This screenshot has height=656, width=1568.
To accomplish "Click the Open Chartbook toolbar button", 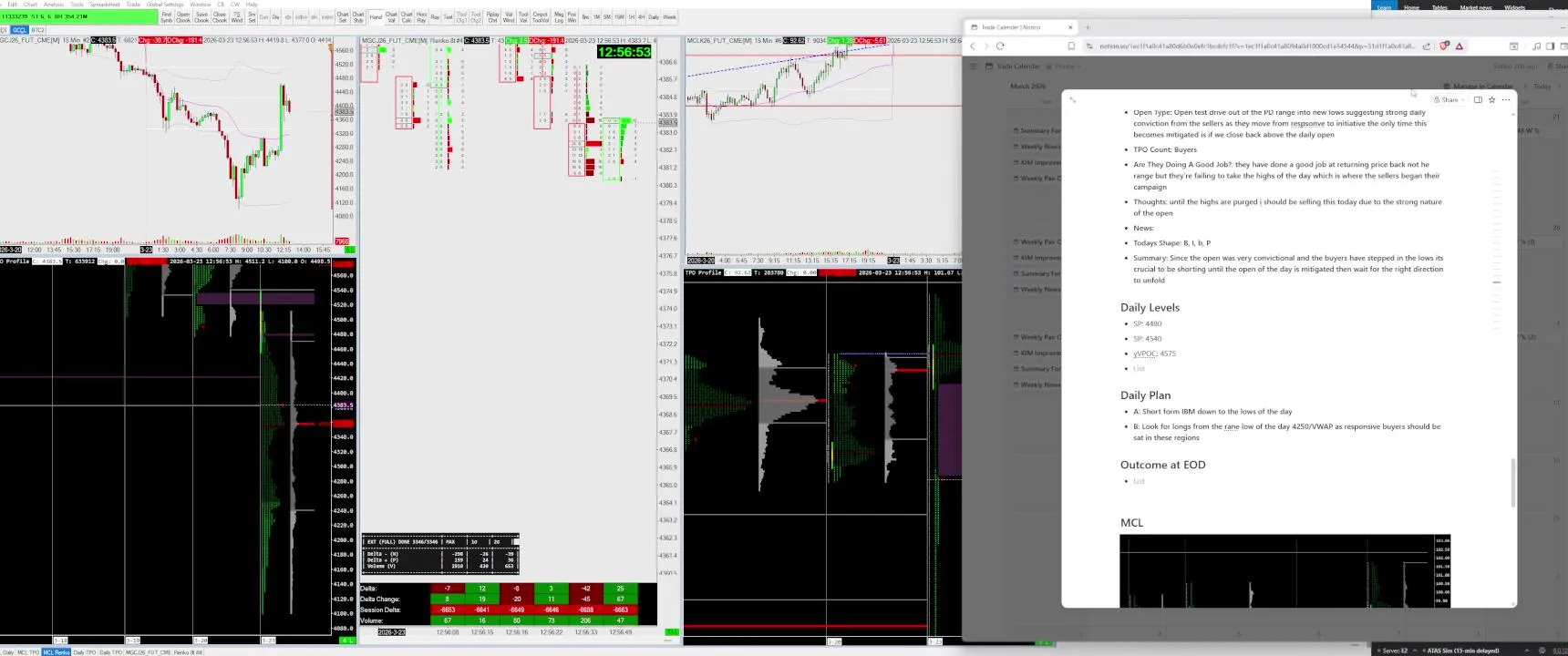I will pyautogui.click(x=183, y=17).
